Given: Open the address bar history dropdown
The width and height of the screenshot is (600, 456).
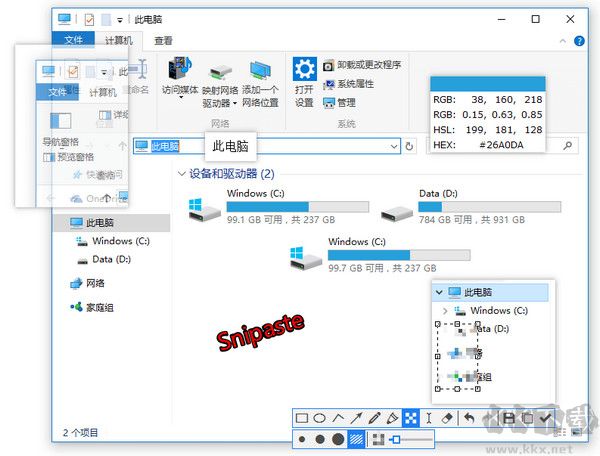Looking at the screenshot, I should click(x=394, y=147).
